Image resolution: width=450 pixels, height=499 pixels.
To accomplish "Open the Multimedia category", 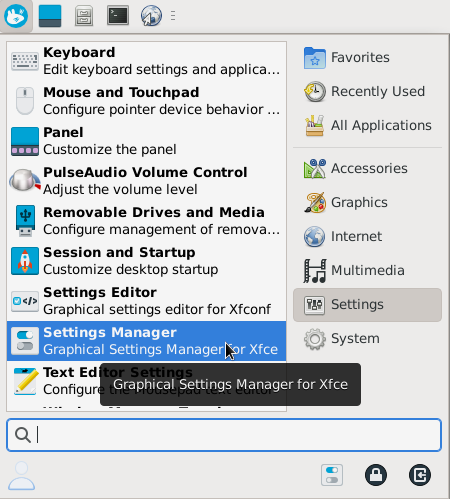I will pos(367,271).
